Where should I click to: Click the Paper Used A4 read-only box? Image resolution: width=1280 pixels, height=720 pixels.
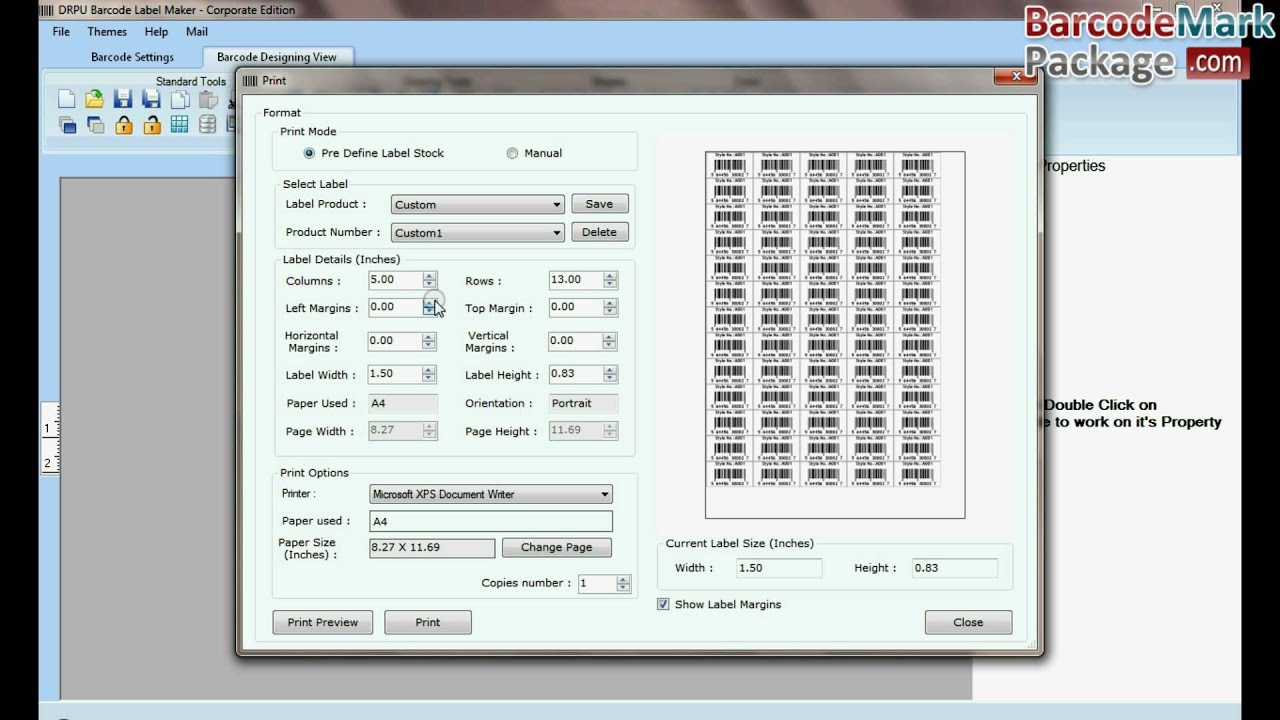402,403
